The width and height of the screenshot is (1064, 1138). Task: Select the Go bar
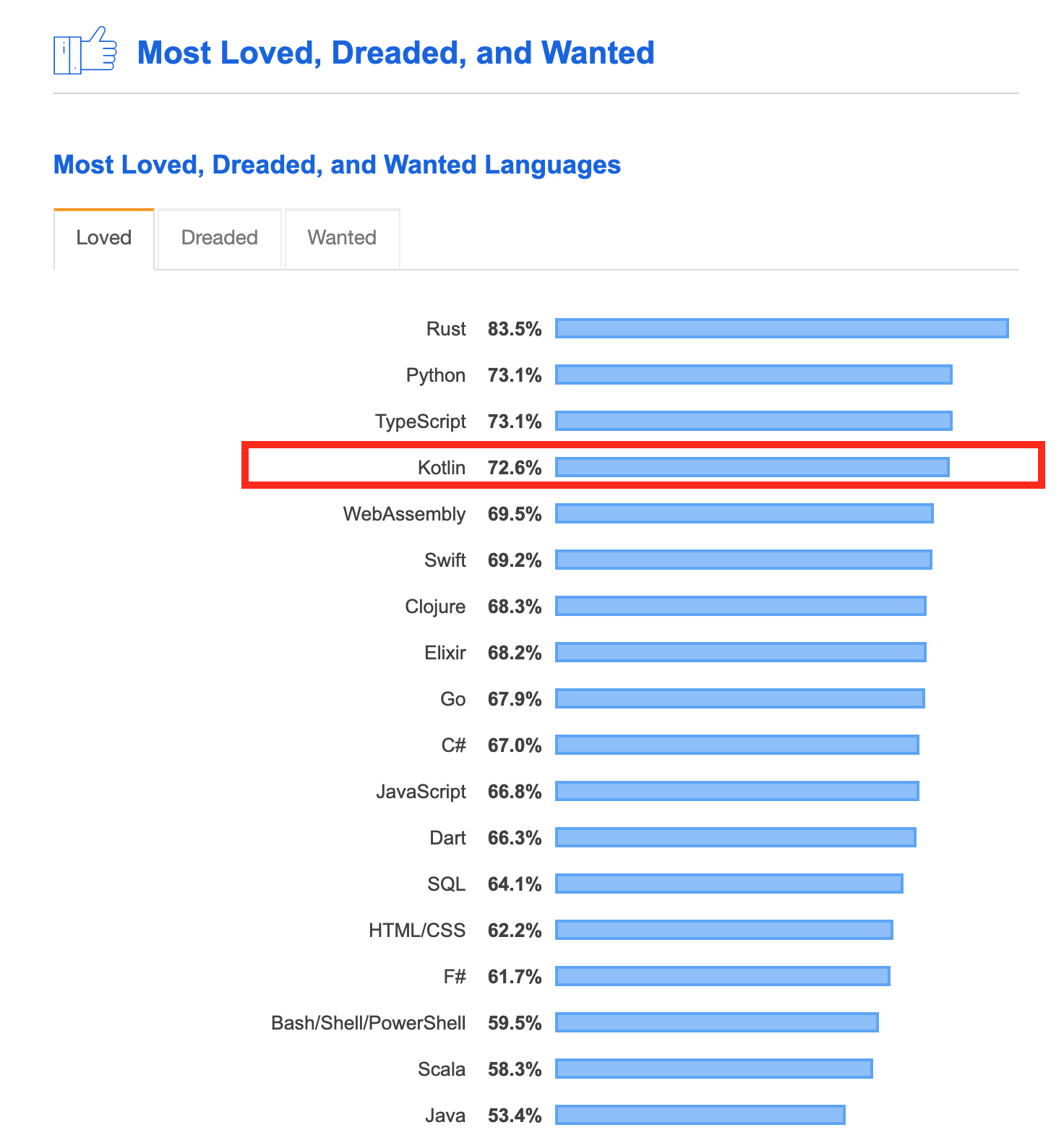(739, 698)
